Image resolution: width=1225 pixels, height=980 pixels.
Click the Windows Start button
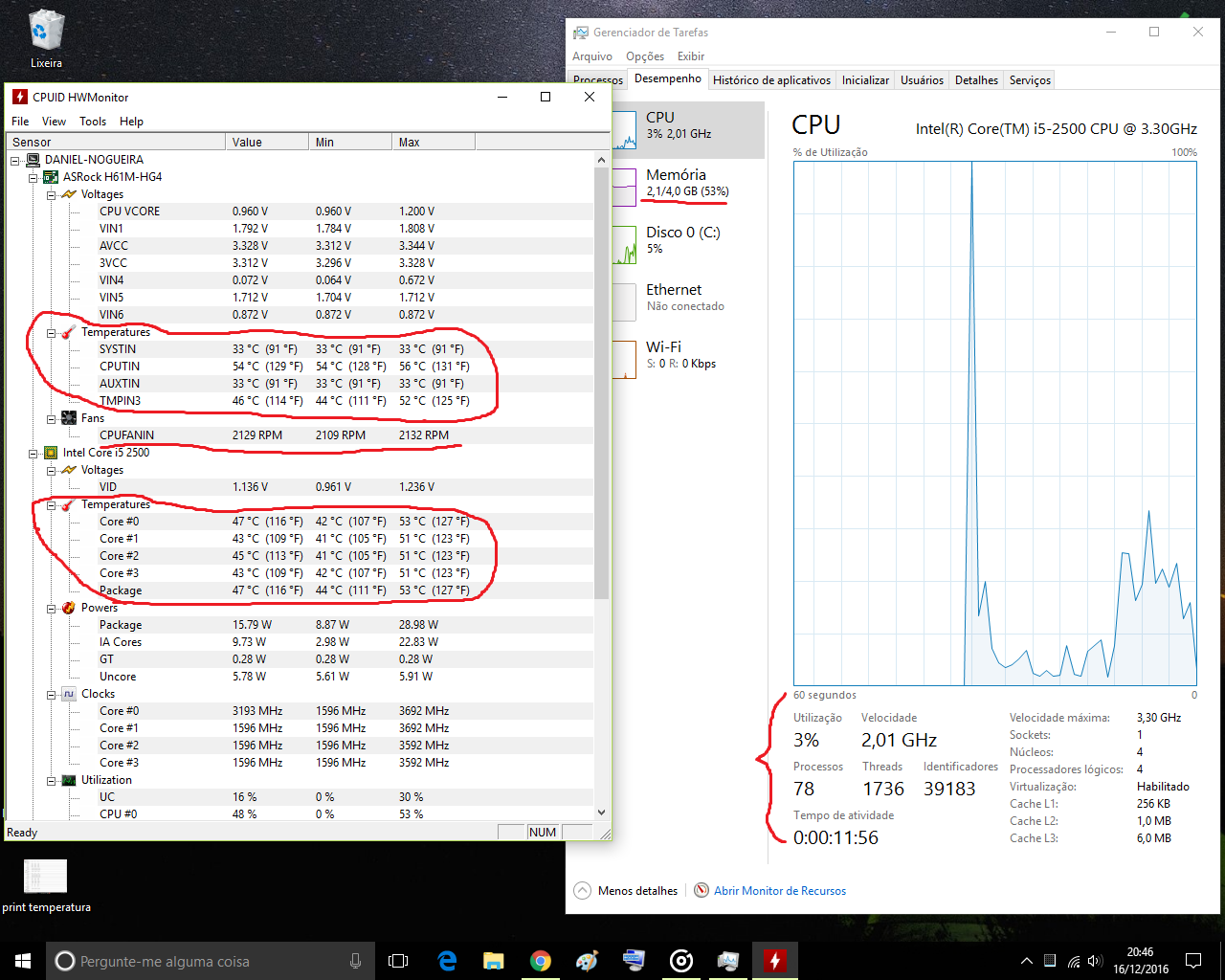click(23, 961)
